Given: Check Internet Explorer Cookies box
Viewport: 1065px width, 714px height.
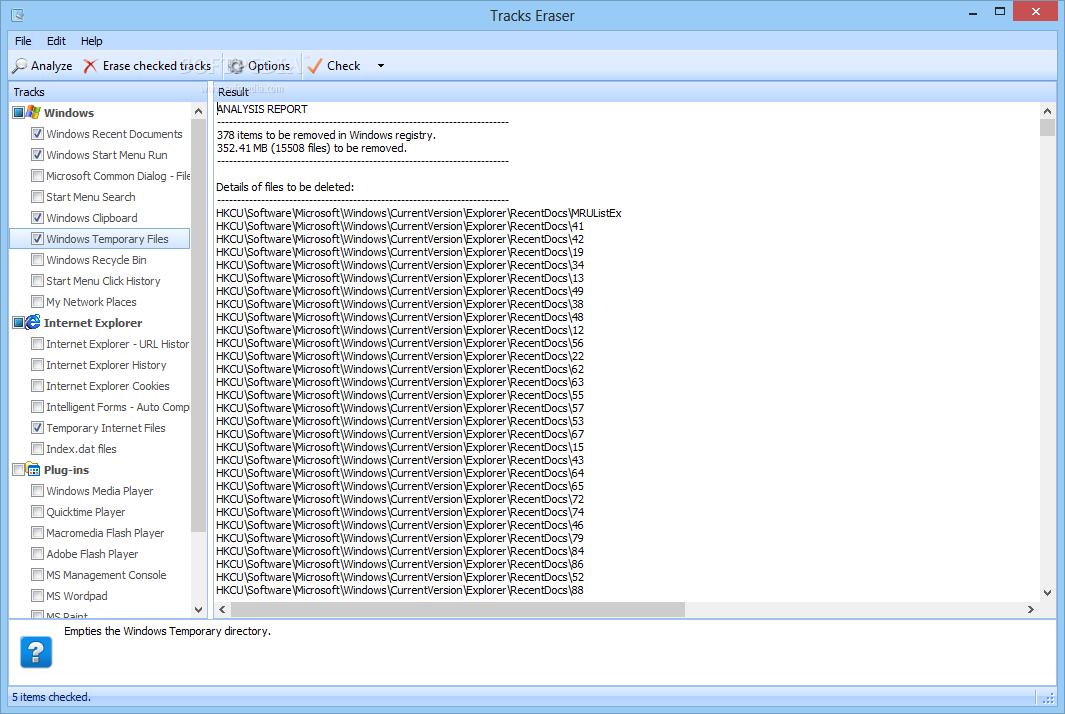Looking at the screenshot, I should [x=37, y=386].
